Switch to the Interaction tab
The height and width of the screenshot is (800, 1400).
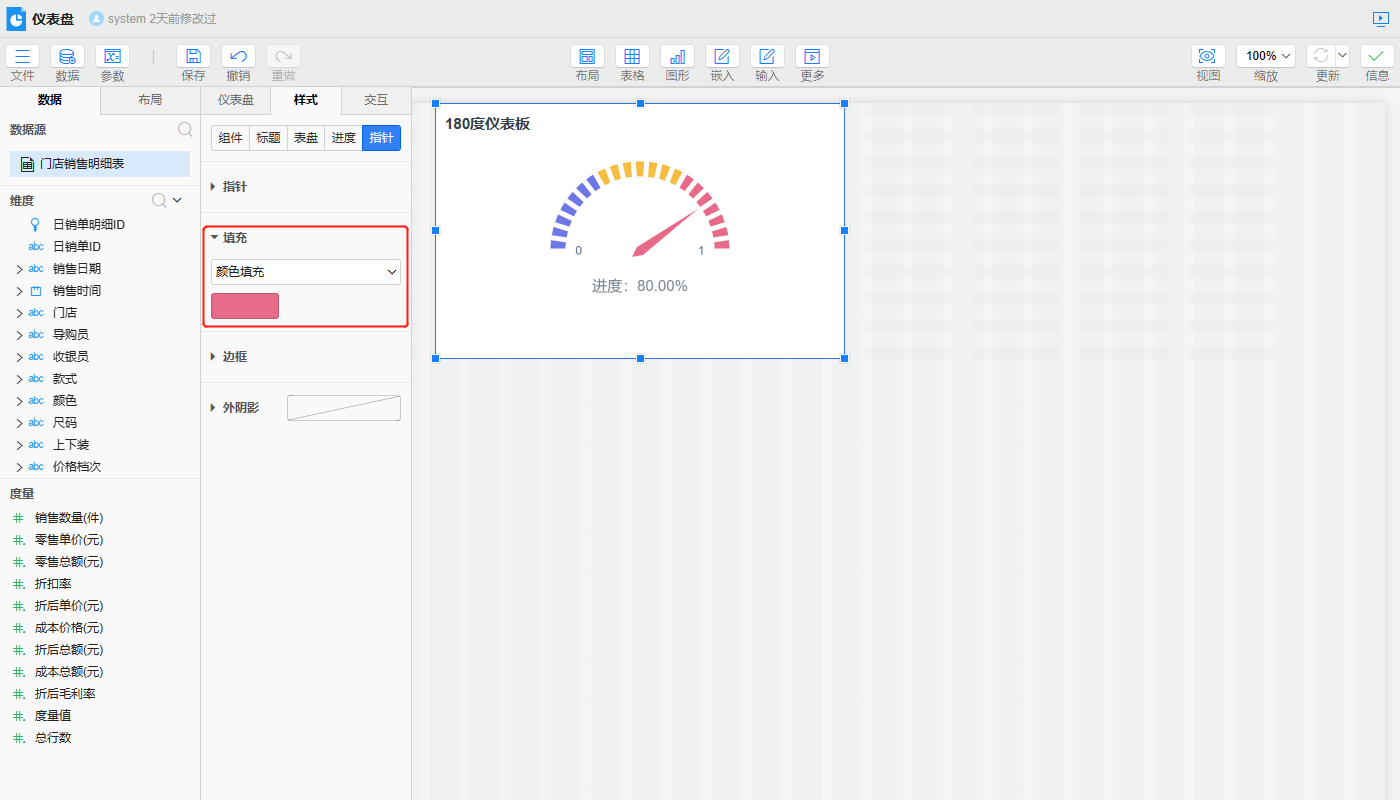[376, 100]
